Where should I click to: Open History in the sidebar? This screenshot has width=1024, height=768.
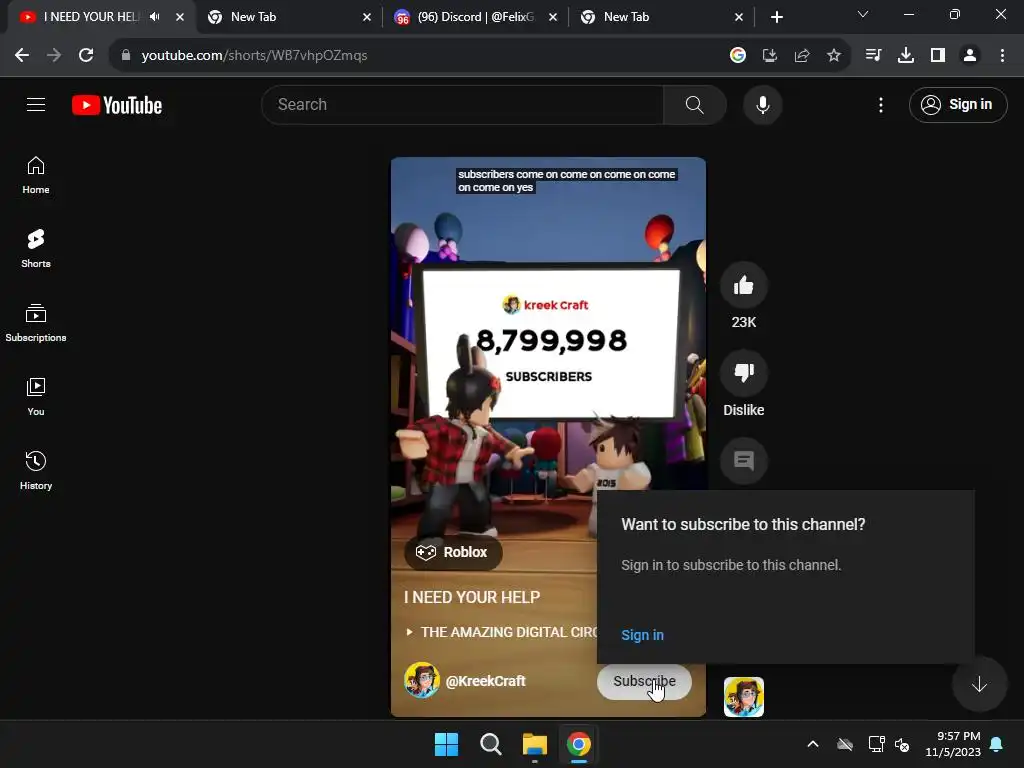click(36, 470)
